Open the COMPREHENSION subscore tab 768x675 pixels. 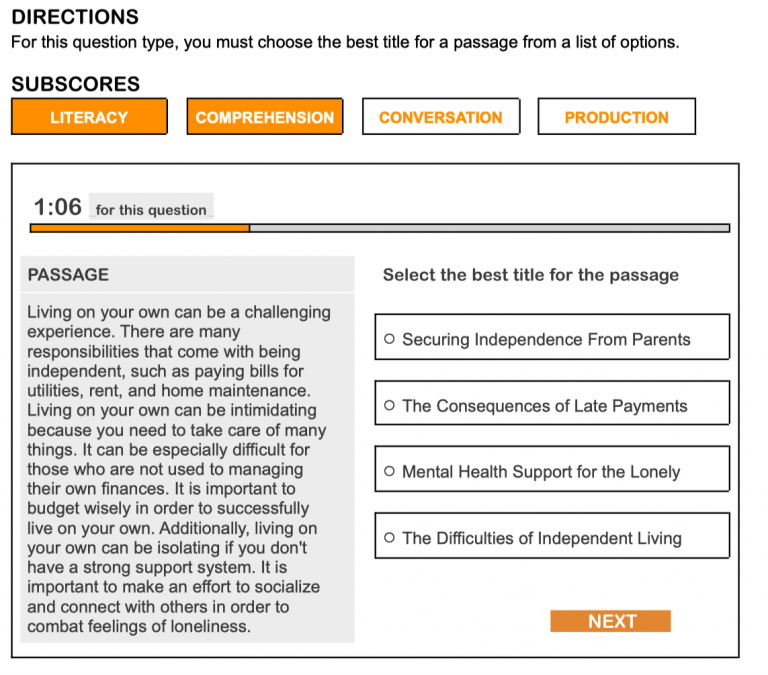(x=265, y=117)
